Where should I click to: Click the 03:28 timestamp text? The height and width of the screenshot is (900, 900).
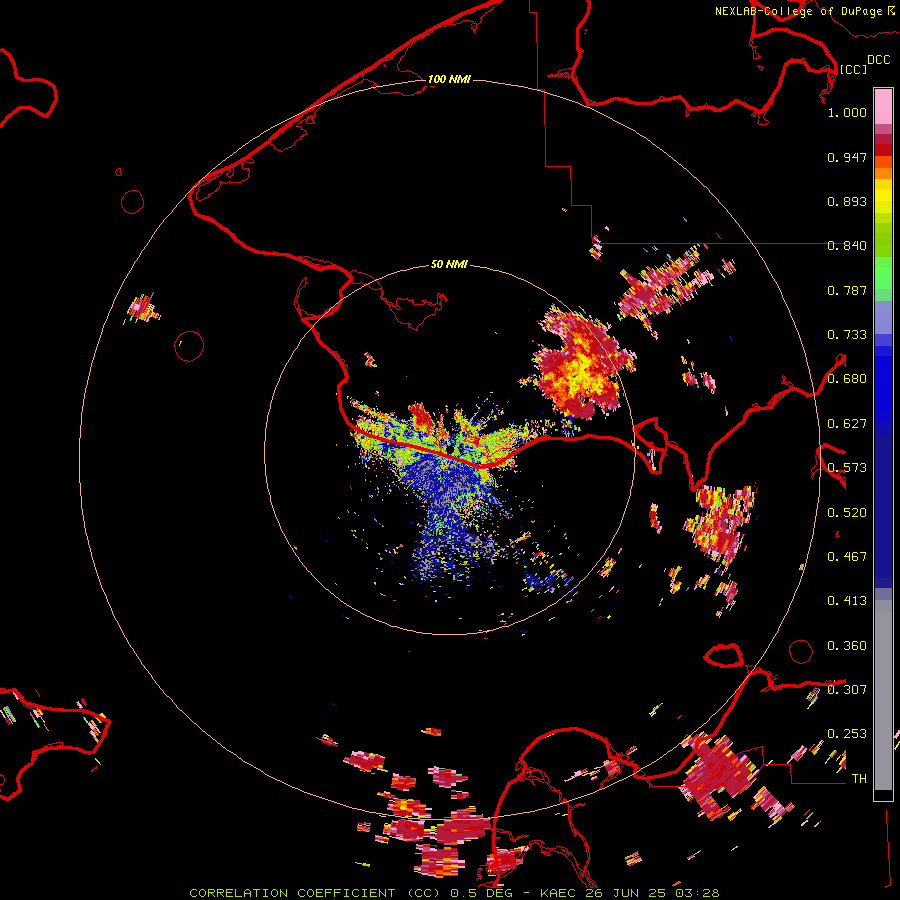[x=697, y=893]
